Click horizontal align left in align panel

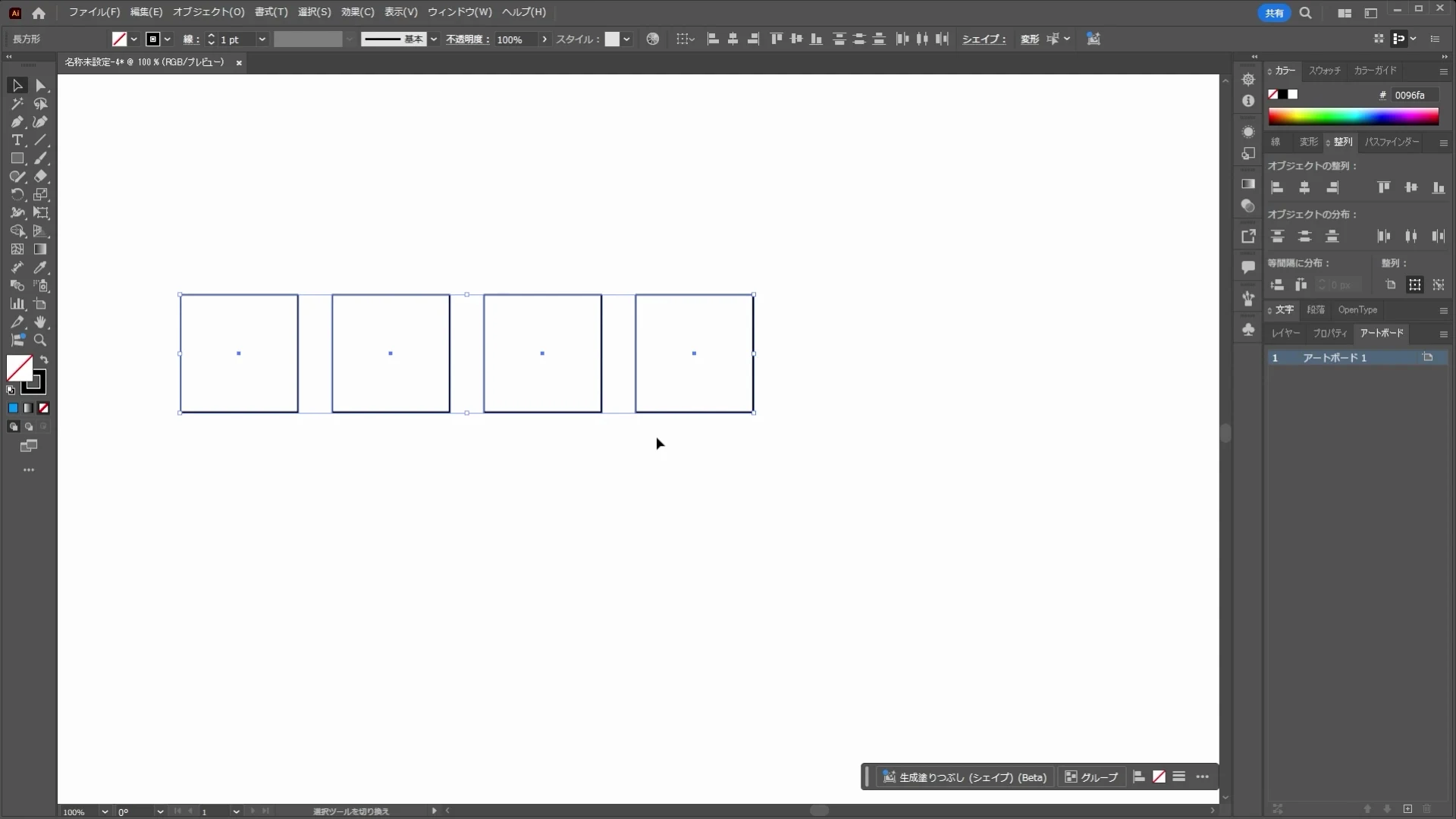[x=1277, y=187]
